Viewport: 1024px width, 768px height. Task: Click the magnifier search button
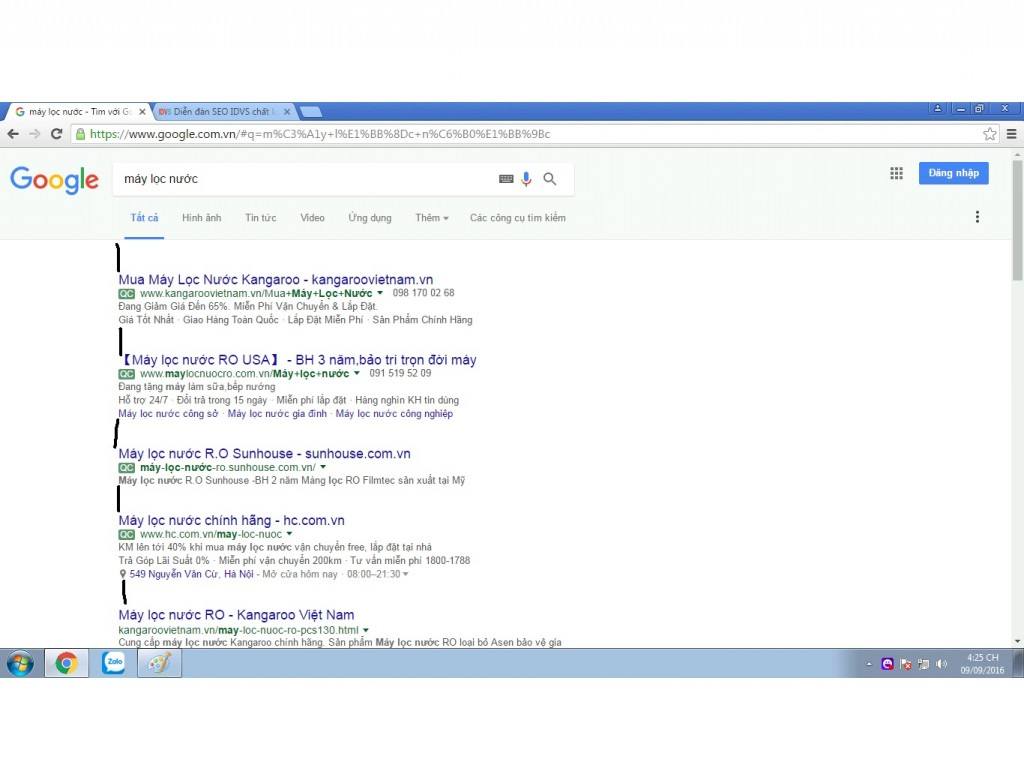click(x=550, y=179)
